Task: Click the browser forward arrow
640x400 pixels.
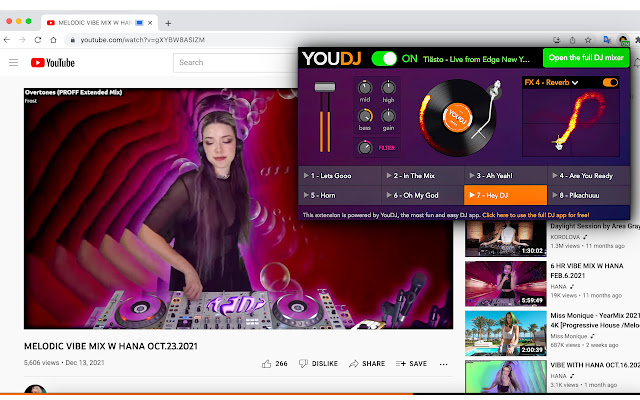Action: (x=22, y=40)
